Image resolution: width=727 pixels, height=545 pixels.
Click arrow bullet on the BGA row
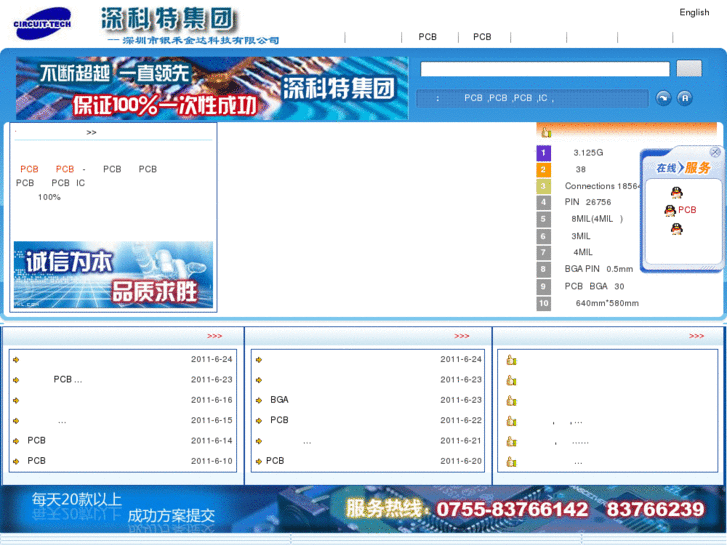pyautogui.click(x=259, y=400)
